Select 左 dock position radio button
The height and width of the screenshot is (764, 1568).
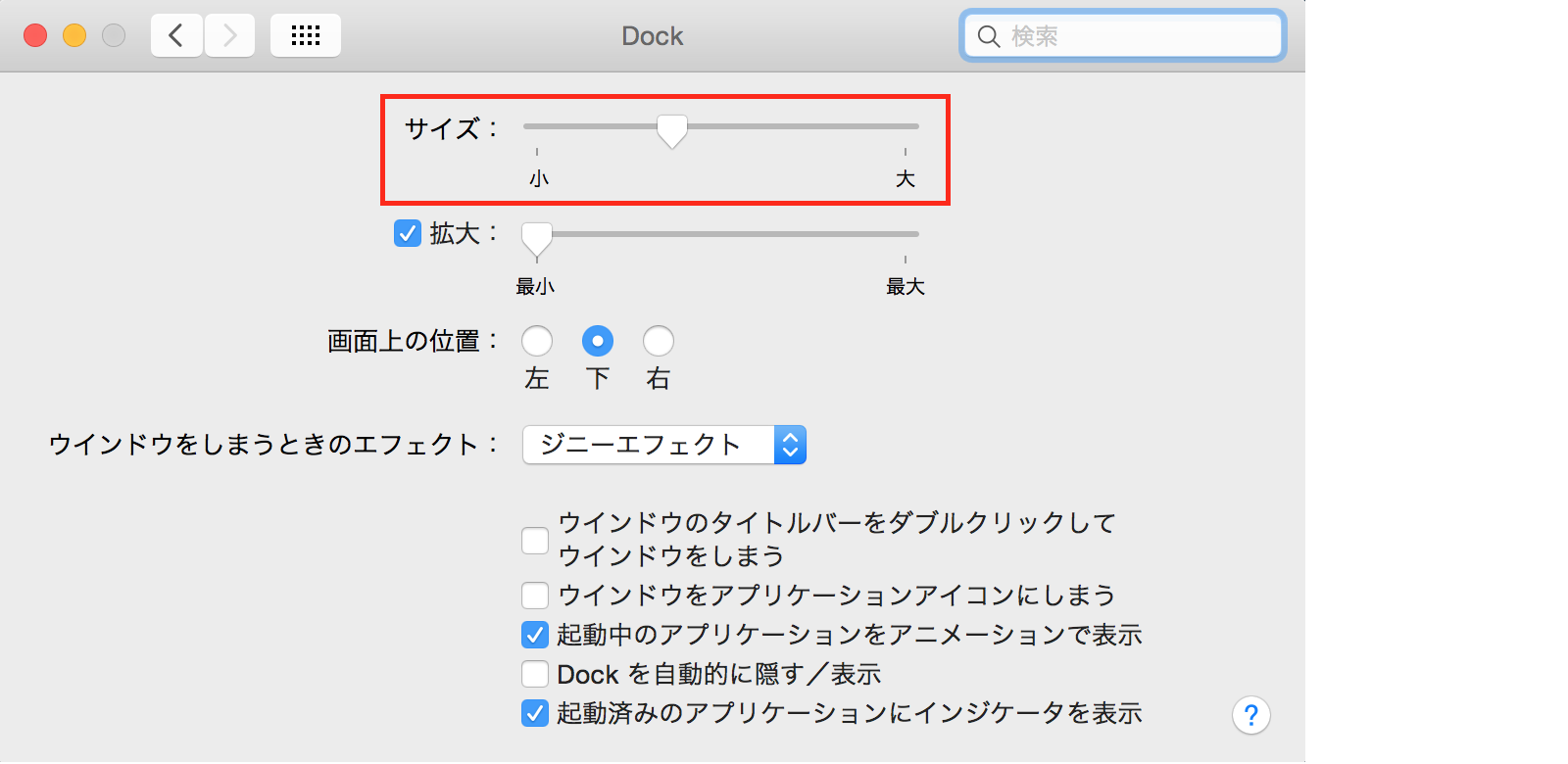(x=537, y=341)
